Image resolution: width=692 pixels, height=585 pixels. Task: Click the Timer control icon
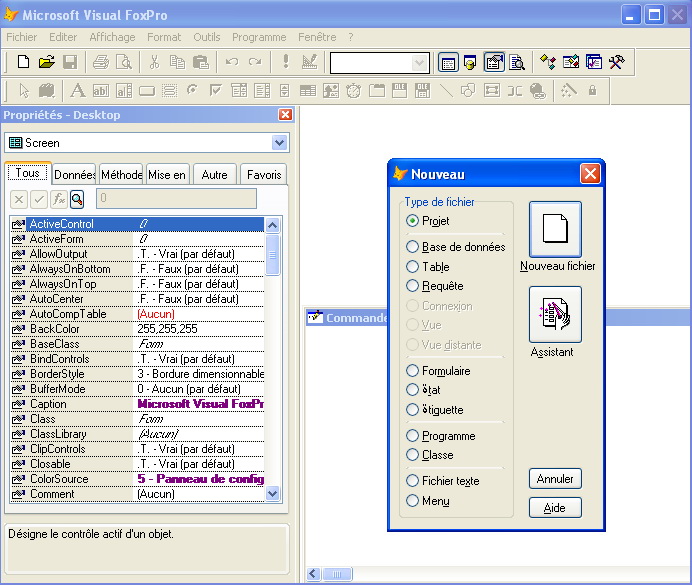[354, 91]
